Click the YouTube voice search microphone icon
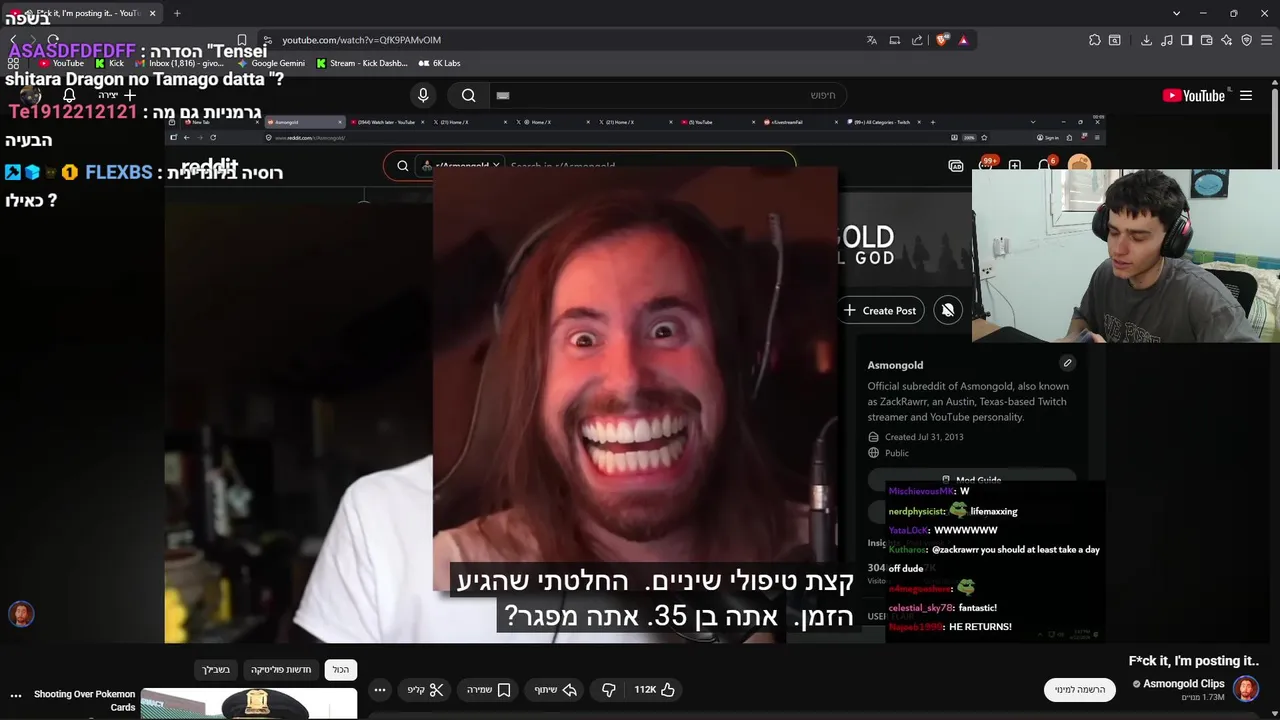 point(423,95)
